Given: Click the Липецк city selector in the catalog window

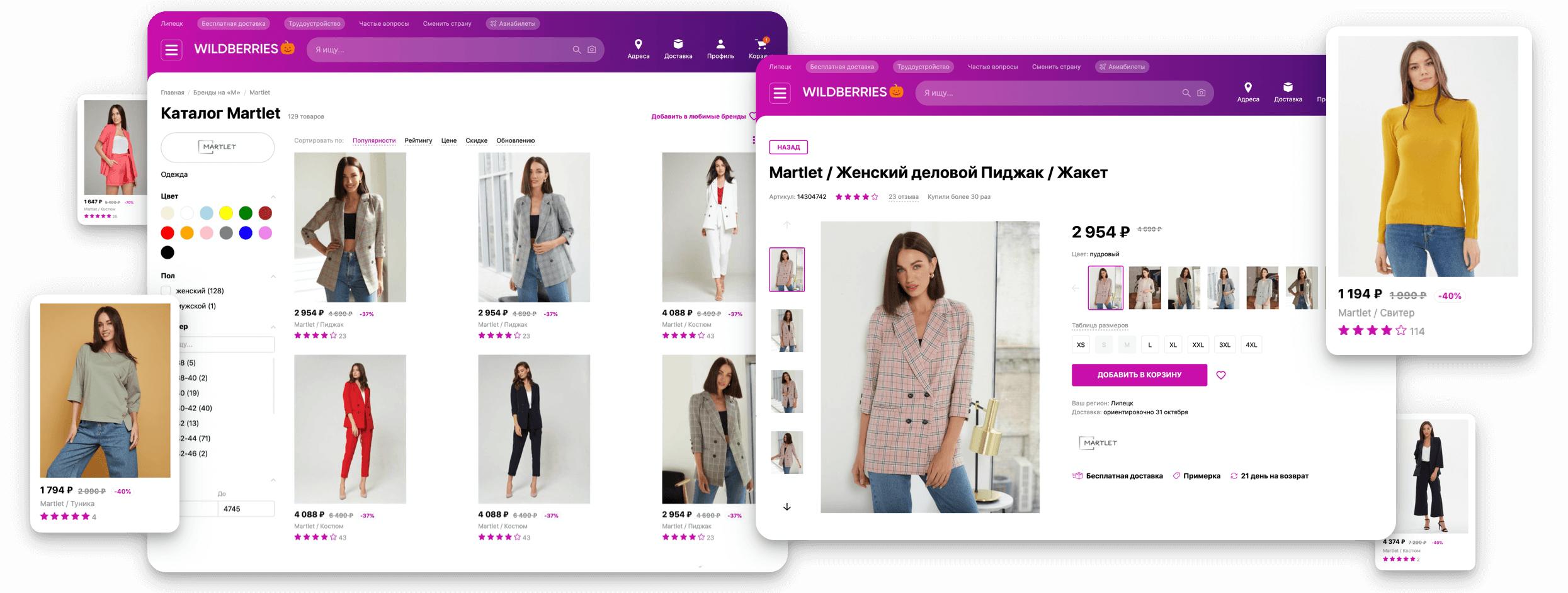Looking at the screenshot, I should click(x=172, y=24).
